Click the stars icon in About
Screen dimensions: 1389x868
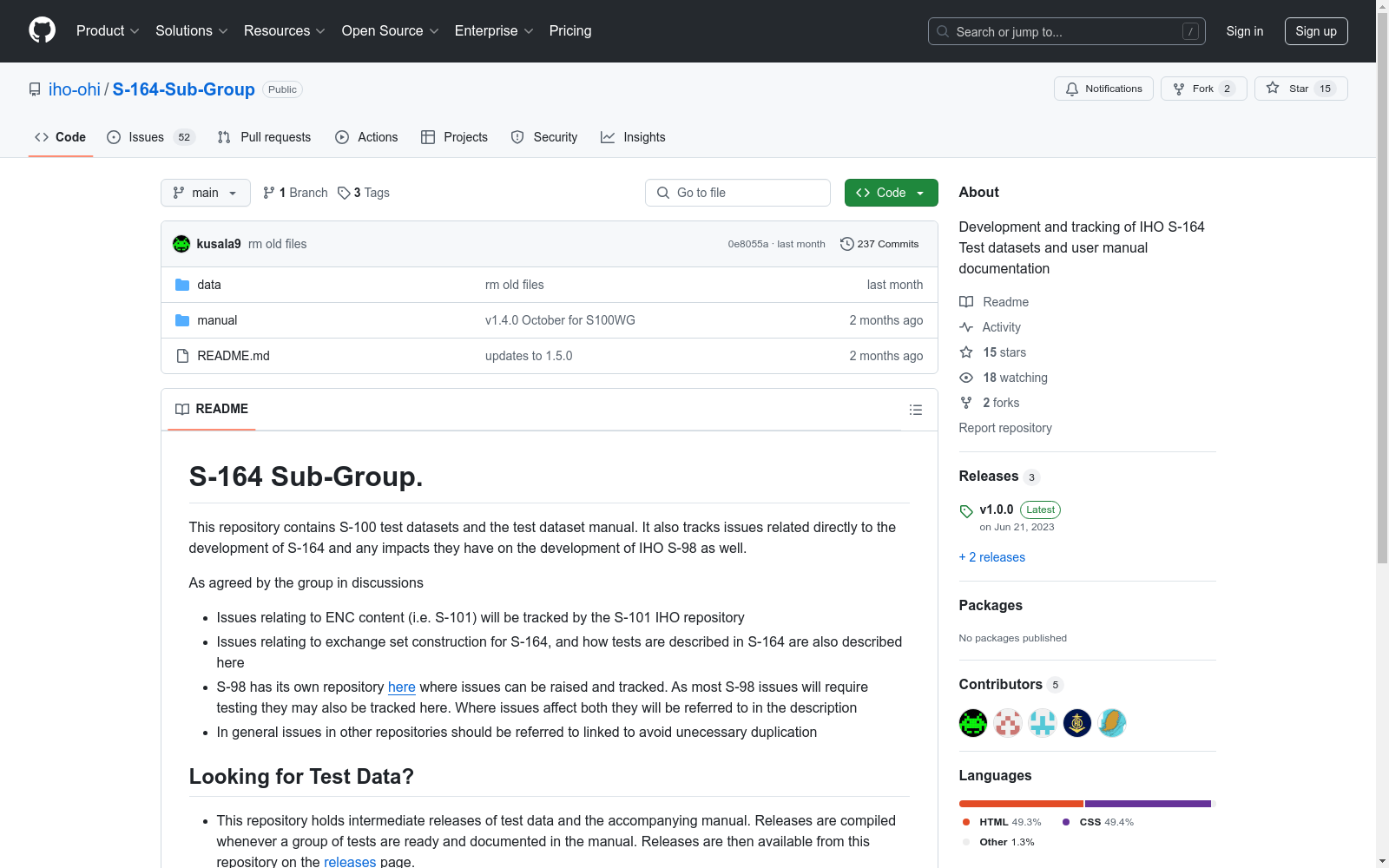pos(966,352)
